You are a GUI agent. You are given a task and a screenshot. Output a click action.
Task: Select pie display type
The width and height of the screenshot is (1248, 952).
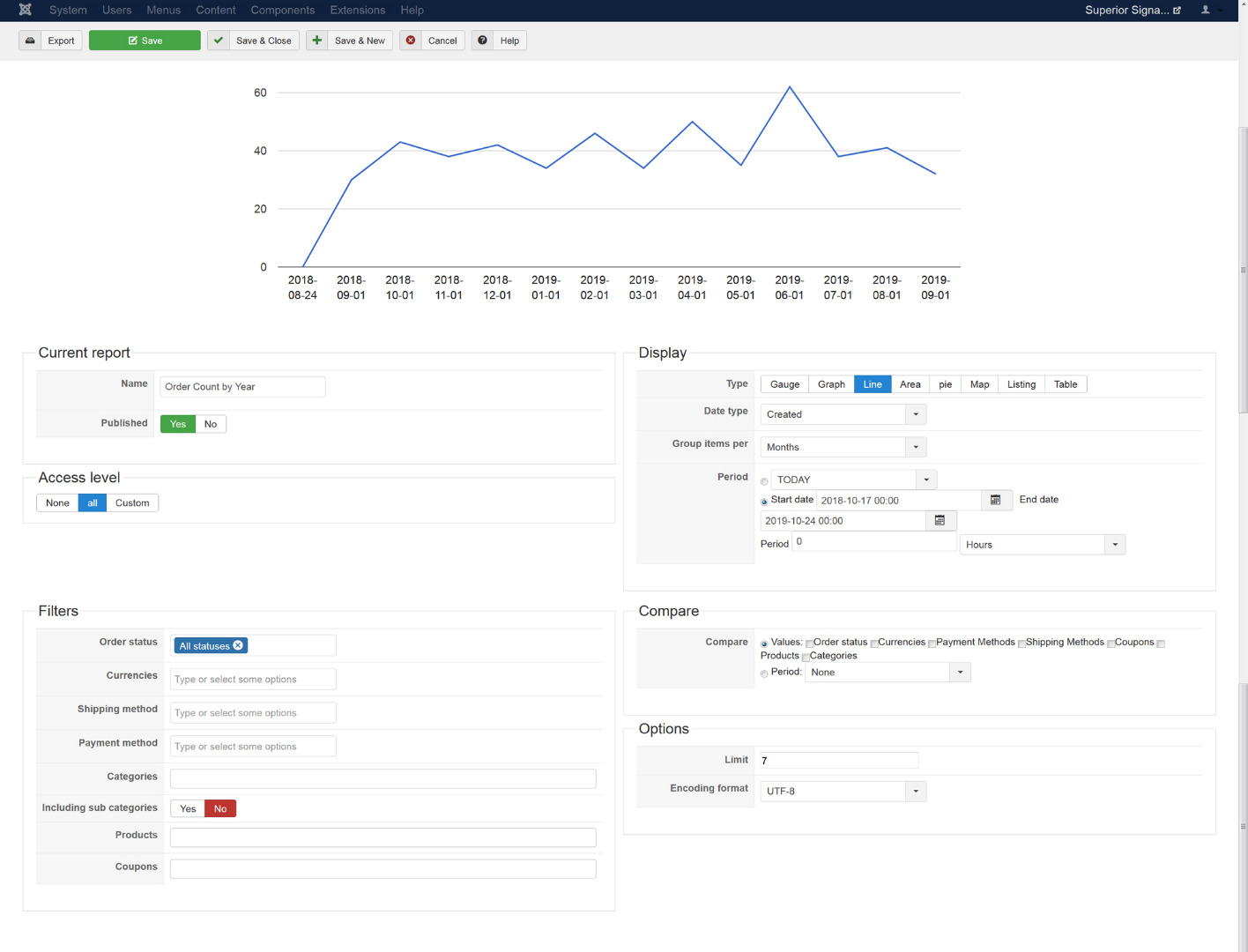(x=945, y=384)
